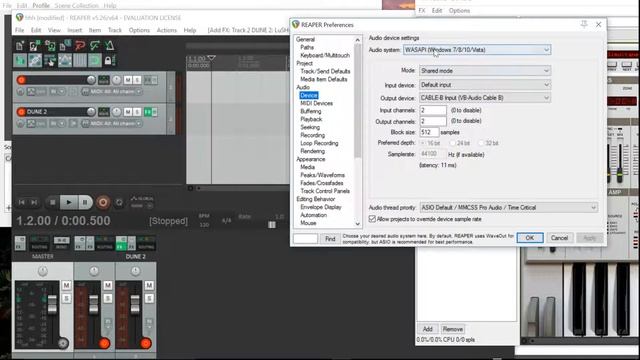Open the Track menu in REAPER
Viewport: 640px width, 360px height.
(x=115, y=30)
